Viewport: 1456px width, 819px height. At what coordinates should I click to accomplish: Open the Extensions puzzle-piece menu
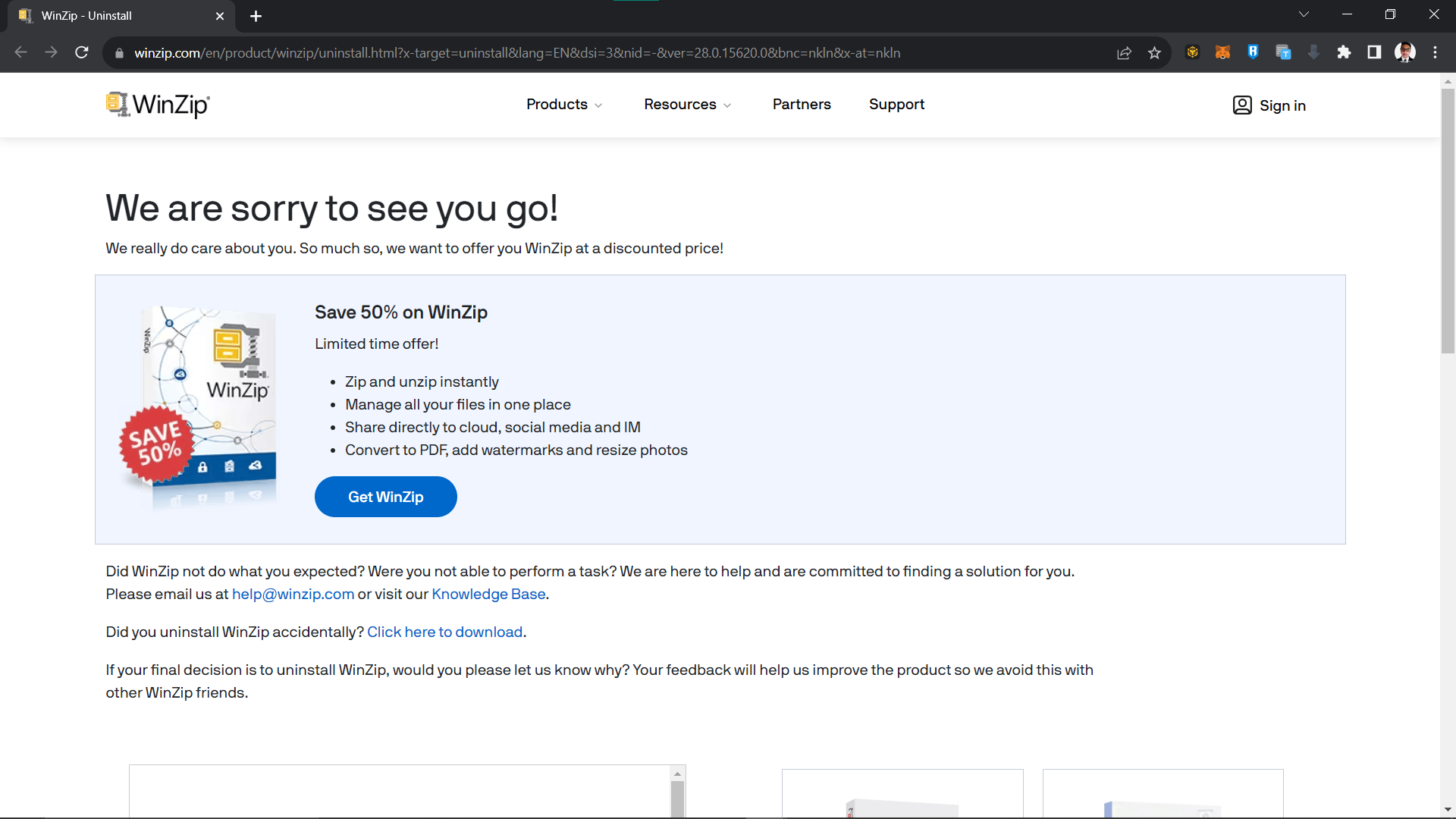(1345, 52)
